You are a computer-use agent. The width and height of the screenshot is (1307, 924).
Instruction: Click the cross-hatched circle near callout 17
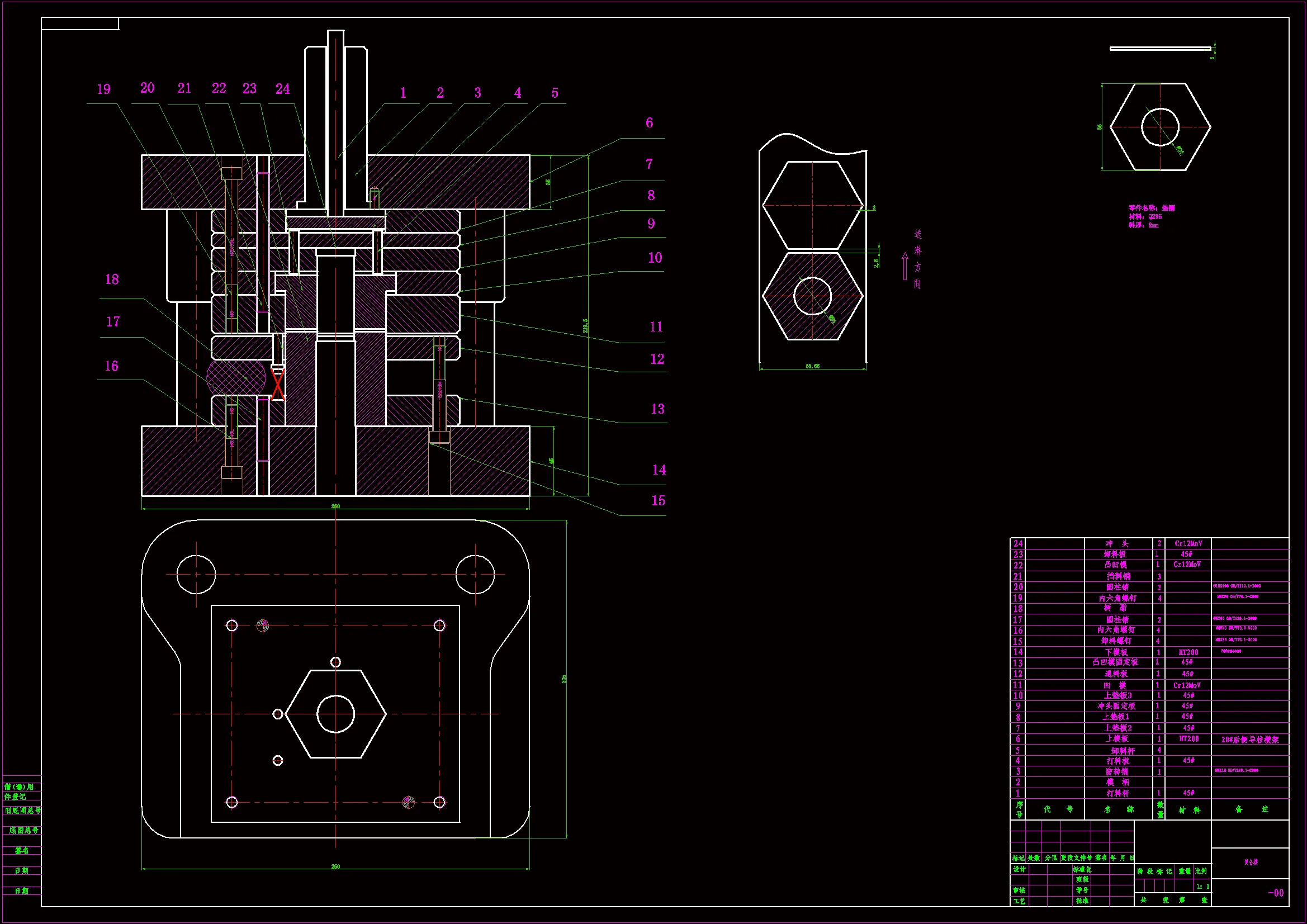click(236, 376)
